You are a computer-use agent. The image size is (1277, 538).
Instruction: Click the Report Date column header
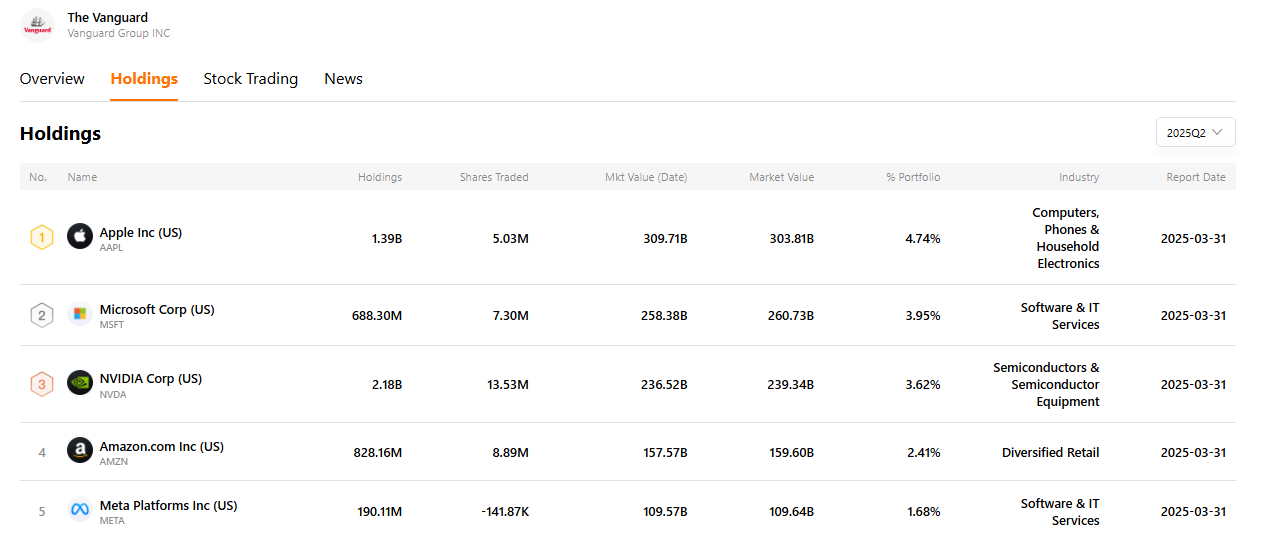pos(1196,177)
